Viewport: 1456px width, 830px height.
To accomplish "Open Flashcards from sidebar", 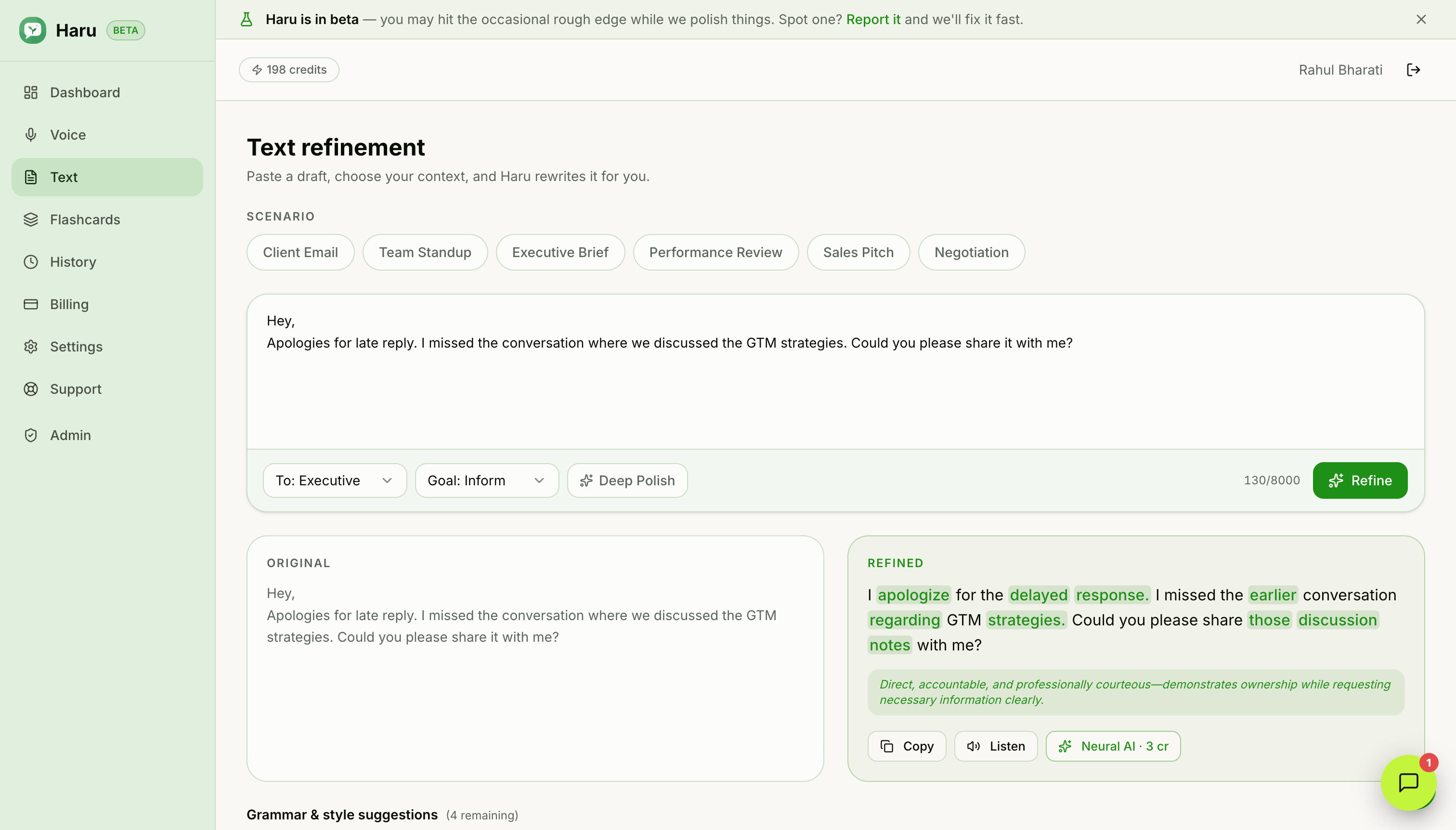I will [107, 220].
